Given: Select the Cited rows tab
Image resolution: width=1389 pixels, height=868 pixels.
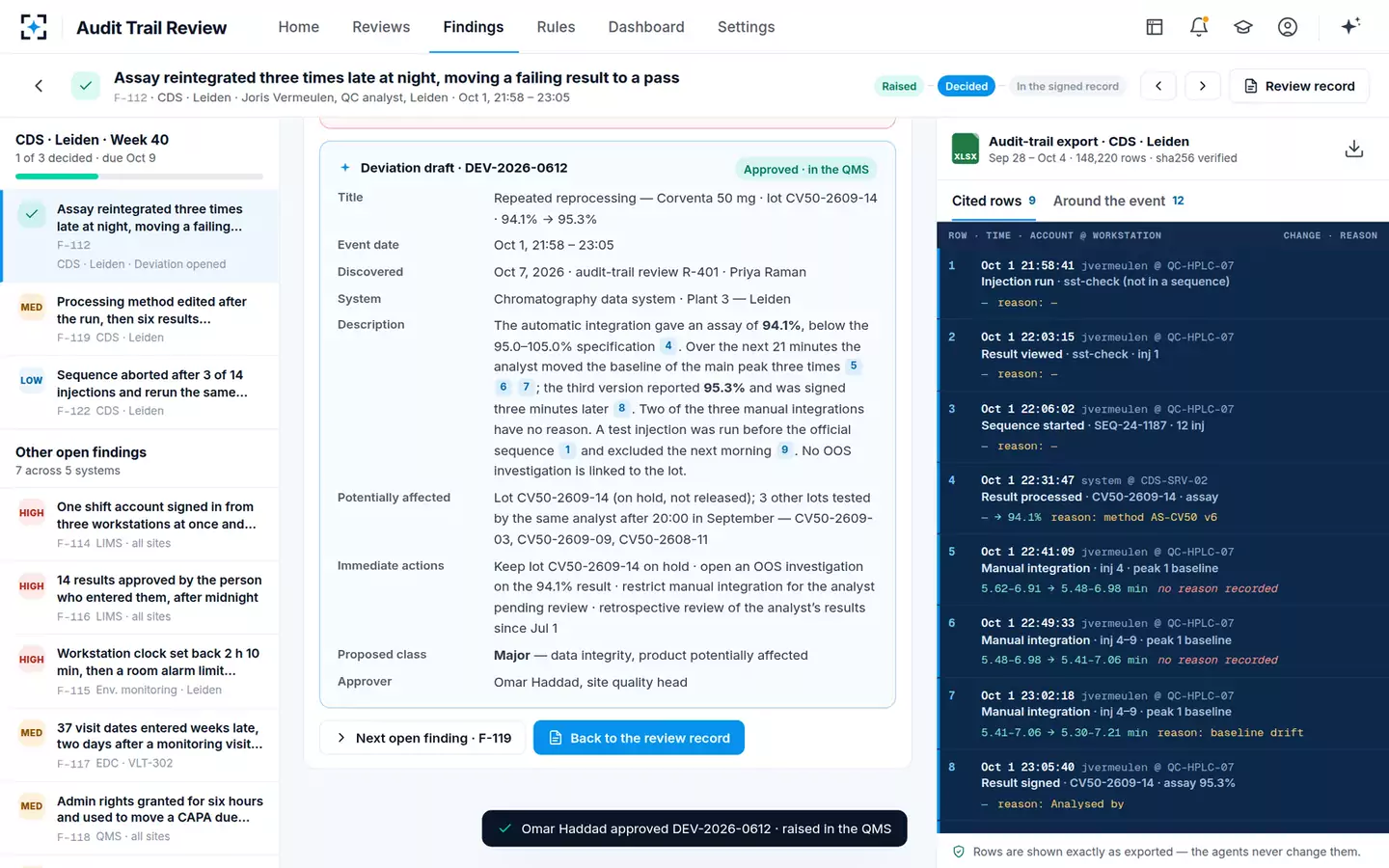Looking at the screenshot, I should pyautogui.click(x=994, y=201).
